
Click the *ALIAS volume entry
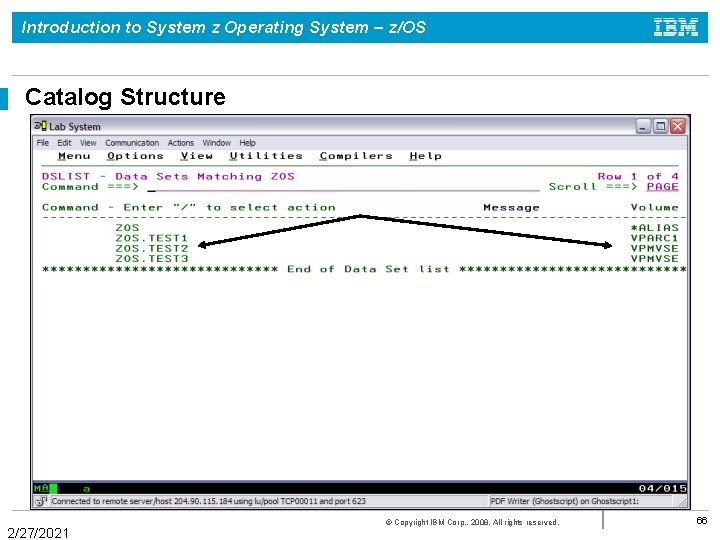(x=654, y=228)
